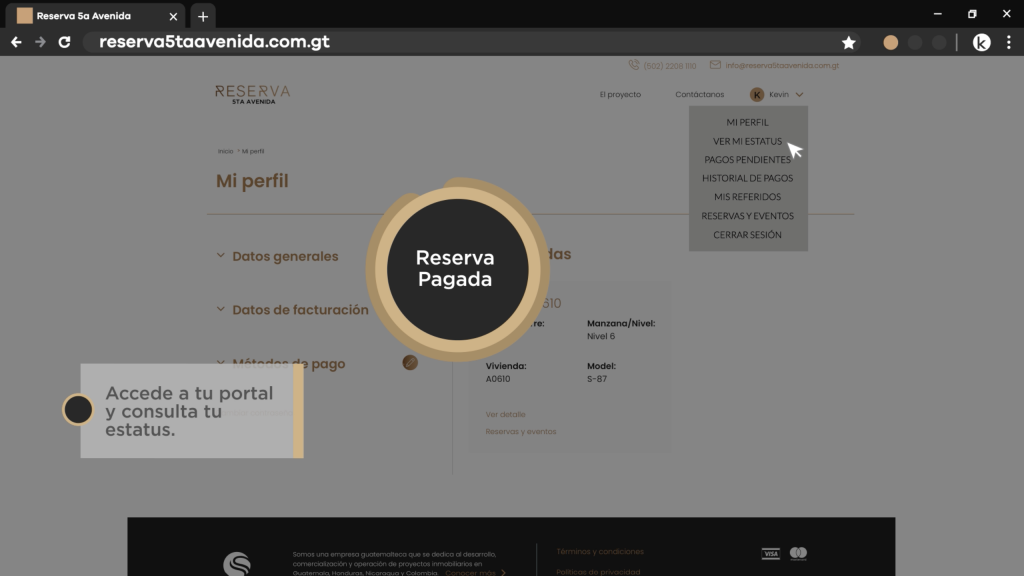Click the address bar URL
The height and width of the screenshot is (576, 1024).
coord(214,42)
